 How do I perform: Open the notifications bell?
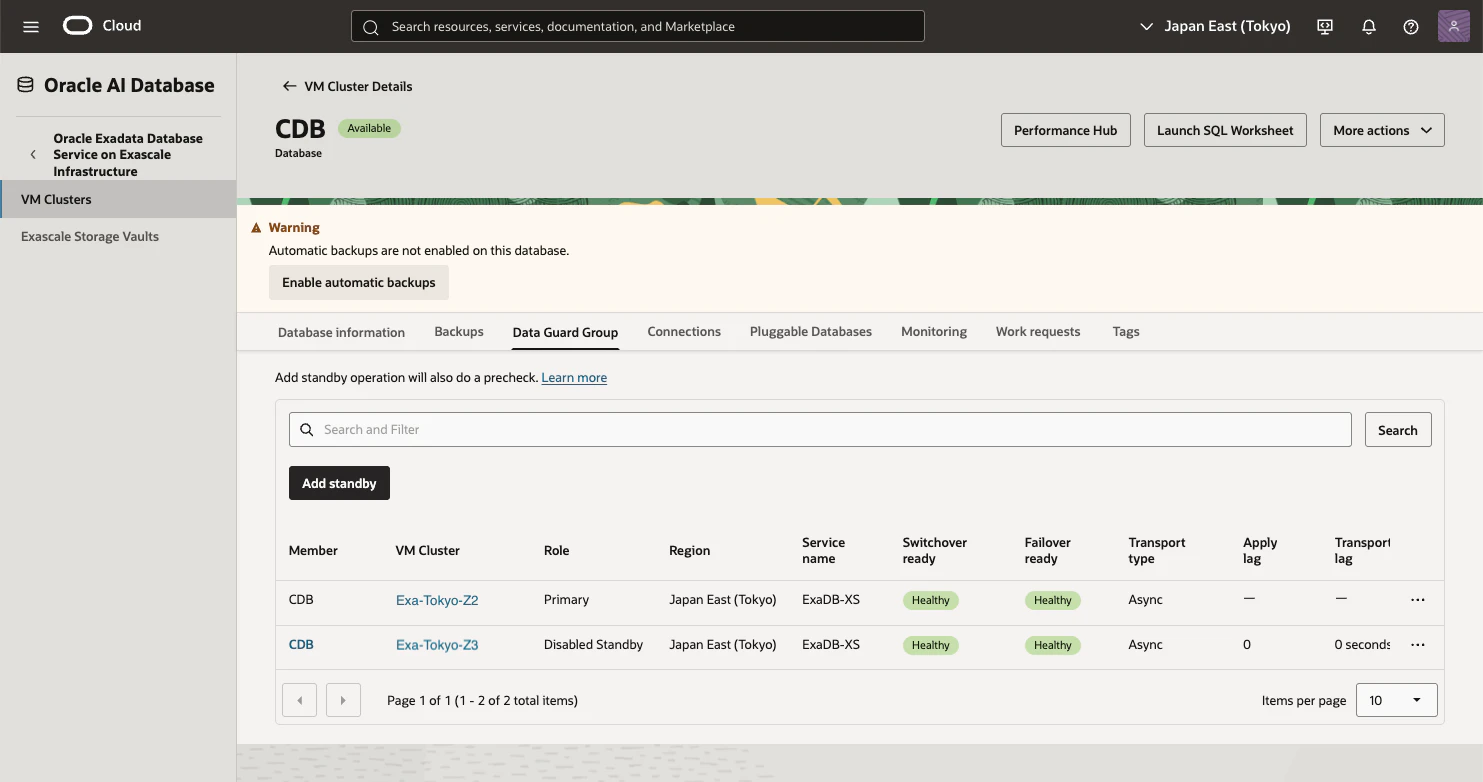pos(1369,27)
